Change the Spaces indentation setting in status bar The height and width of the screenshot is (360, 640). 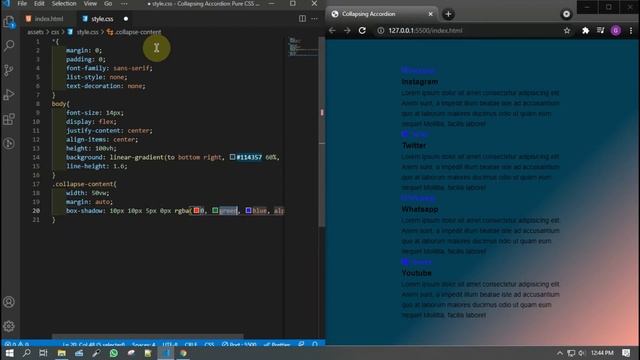coord(144,345)
